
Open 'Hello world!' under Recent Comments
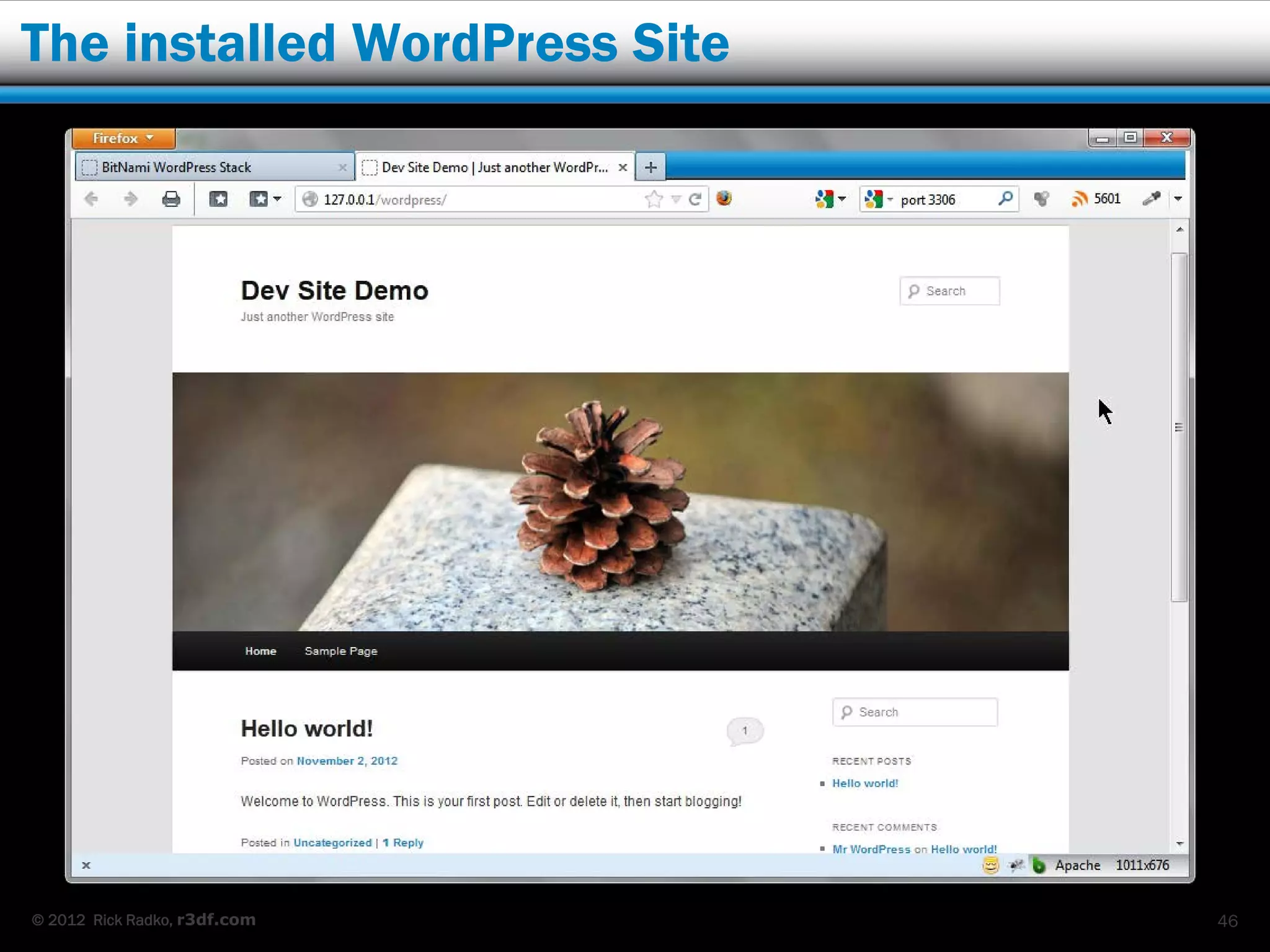[x=964, y=848]
